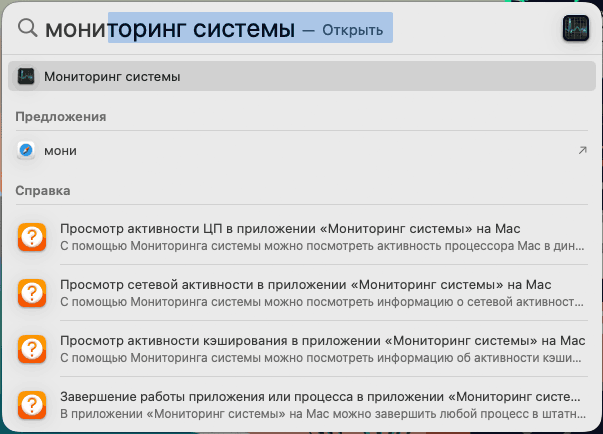
Task: Click description «можно завершить любой процесс»
Action: point(431,414)
